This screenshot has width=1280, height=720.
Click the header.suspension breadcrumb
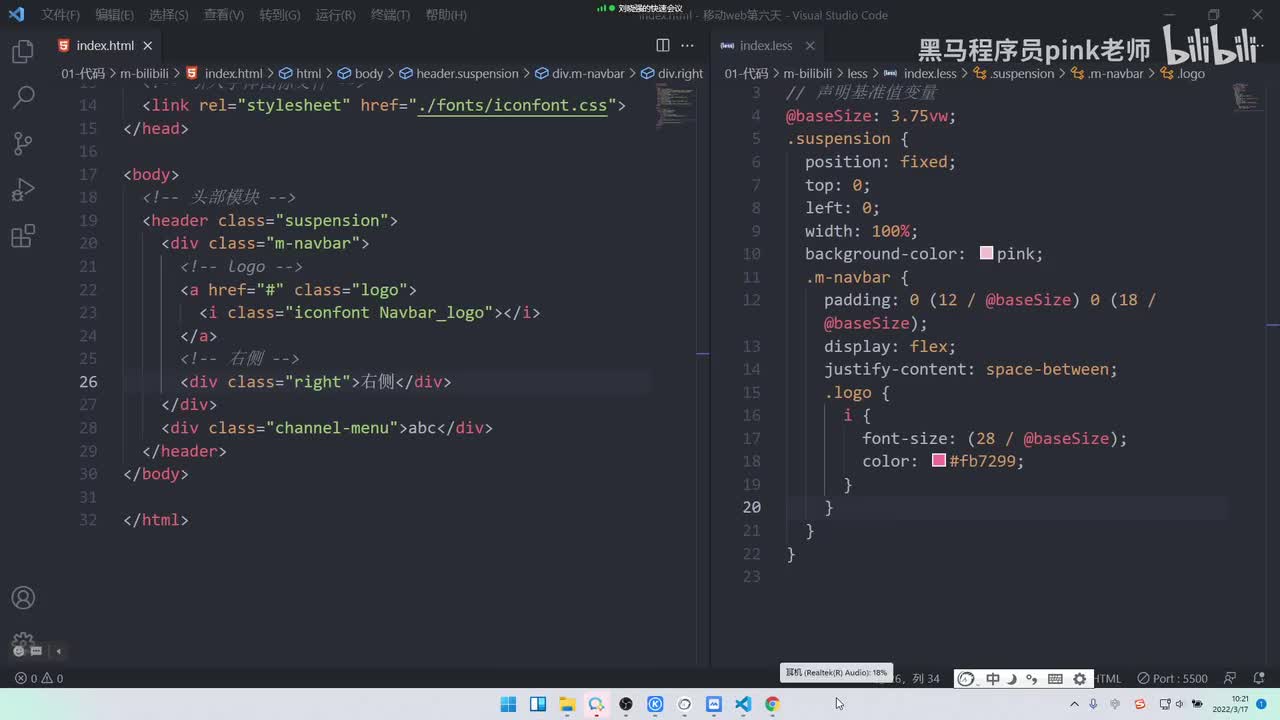[459, 73]
